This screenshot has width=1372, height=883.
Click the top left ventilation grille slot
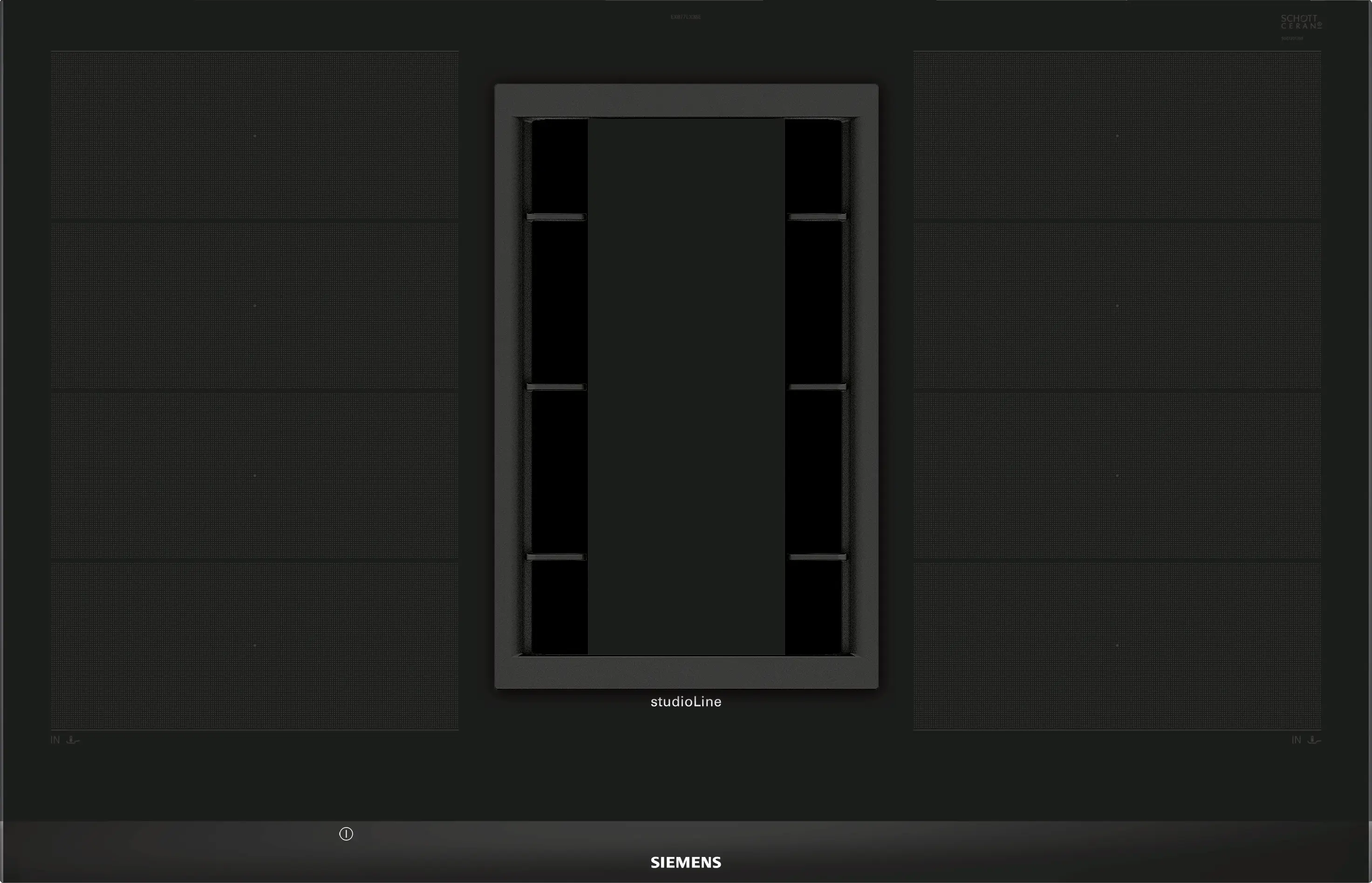[x=559, y=166]
